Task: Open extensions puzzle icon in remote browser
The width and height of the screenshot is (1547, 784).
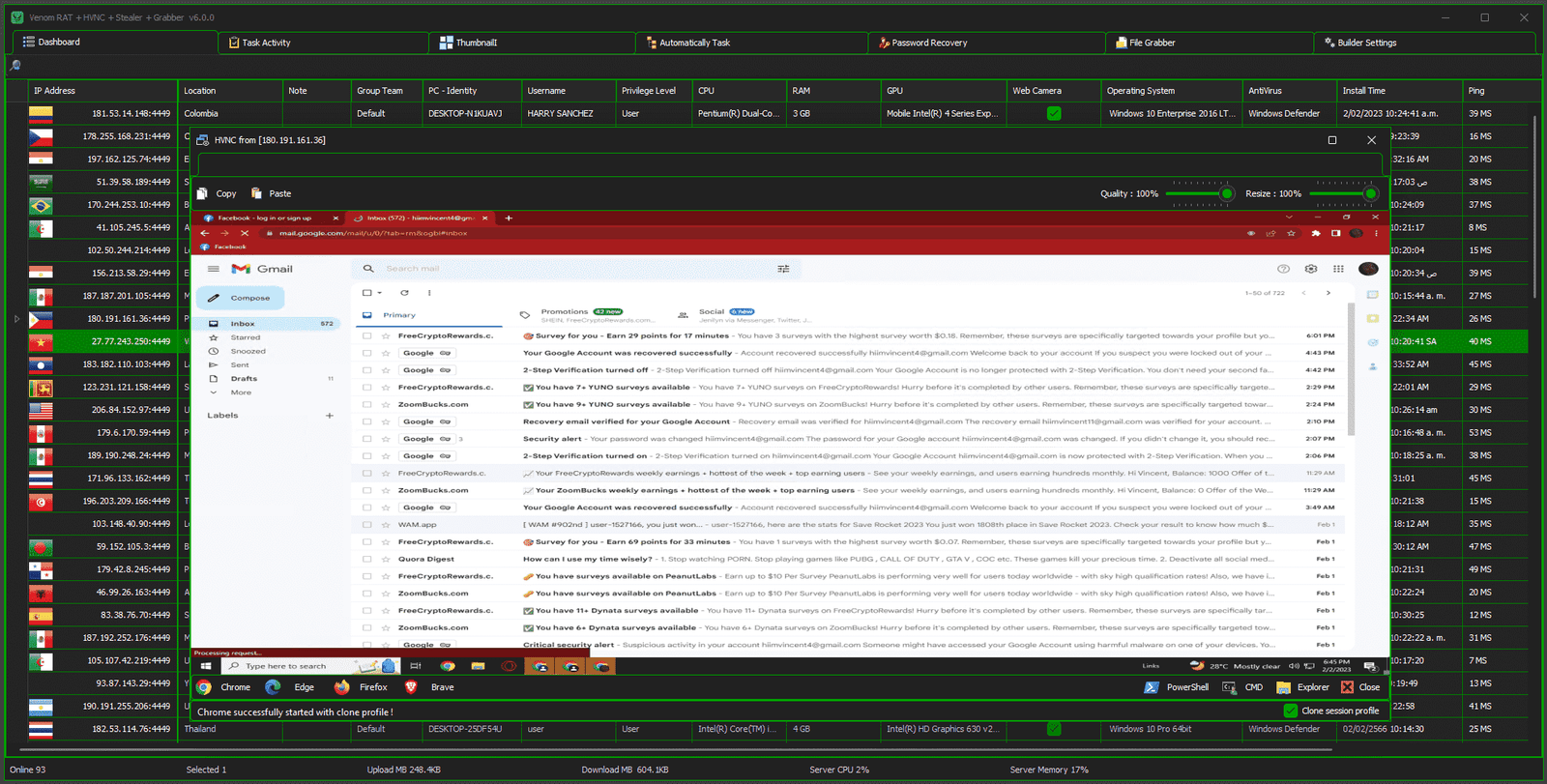Action: [x=1315, y=233]
